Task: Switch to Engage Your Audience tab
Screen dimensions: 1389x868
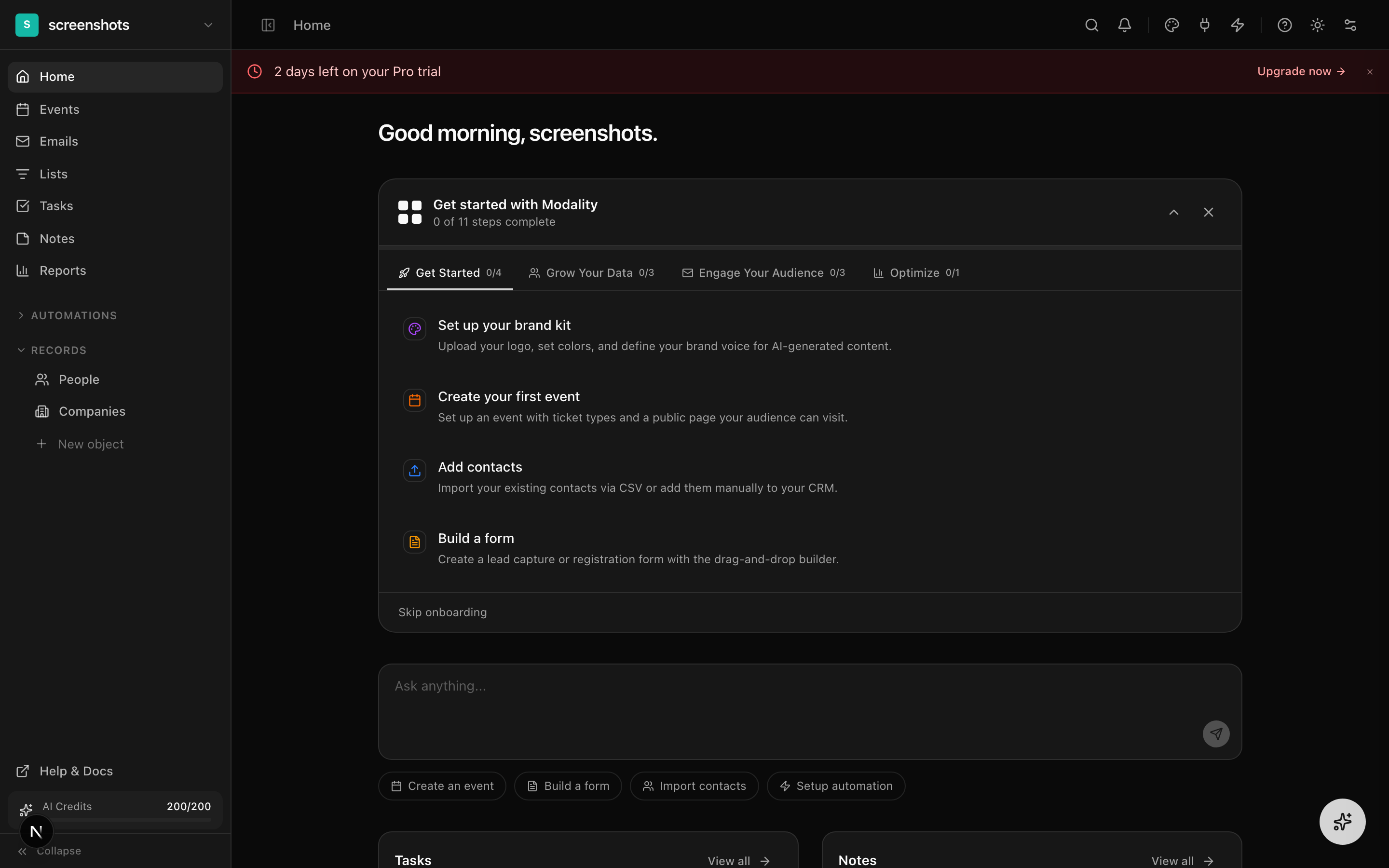Action: click(x=763, y=272)
